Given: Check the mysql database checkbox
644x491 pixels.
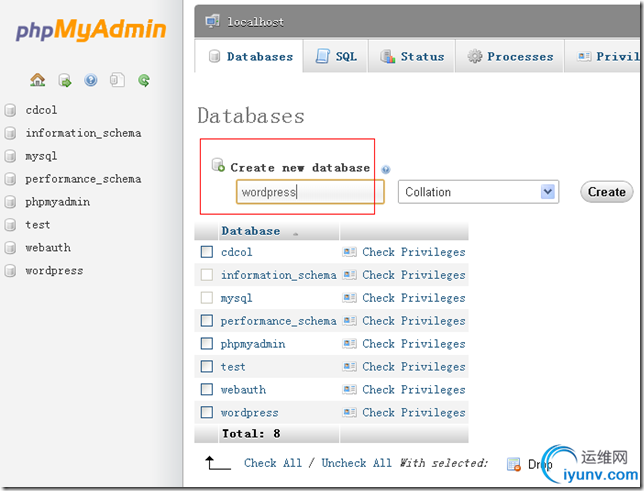Looking at the screenshot, I should (207, 298).
